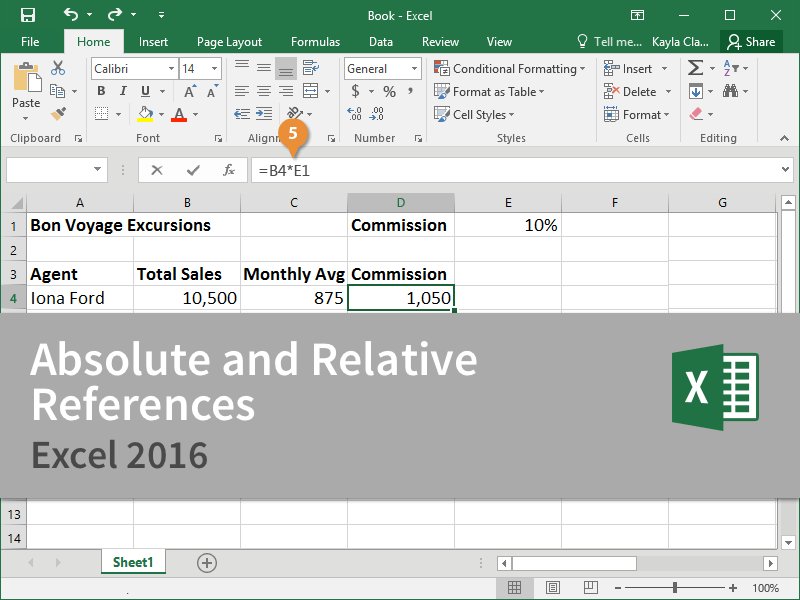Screen dimensions: 800x600
Task: Click the Insert Function fx button
Action: click(229, 170)
